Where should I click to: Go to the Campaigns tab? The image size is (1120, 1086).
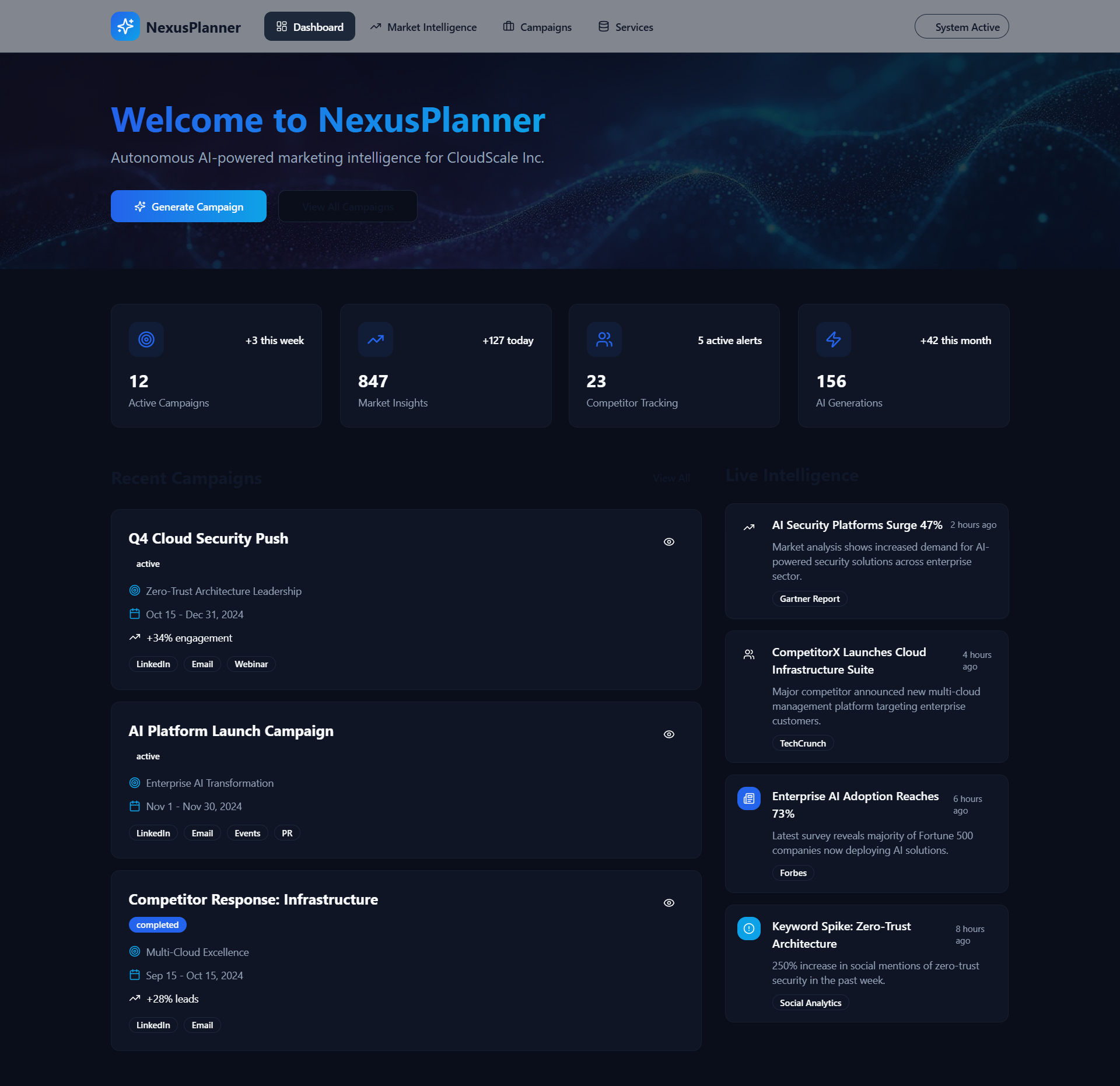coord(537,27)
